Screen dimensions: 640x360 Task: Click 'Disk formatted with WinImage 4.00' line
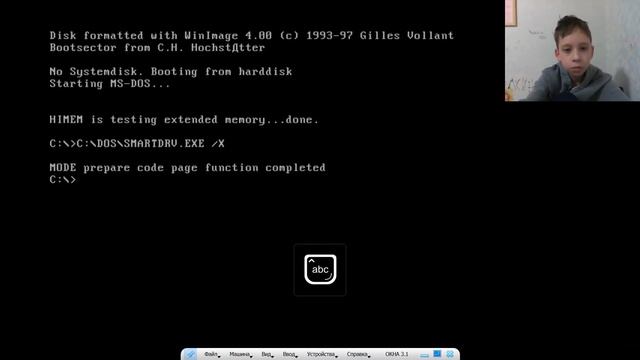pyautogui.click(x=251, y=36)
